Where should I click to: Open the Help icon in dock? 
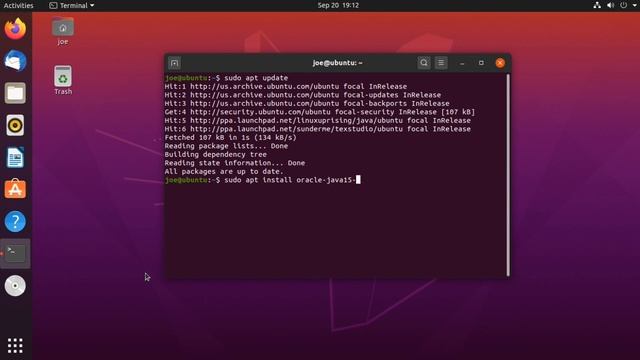[x=15, y=222]
